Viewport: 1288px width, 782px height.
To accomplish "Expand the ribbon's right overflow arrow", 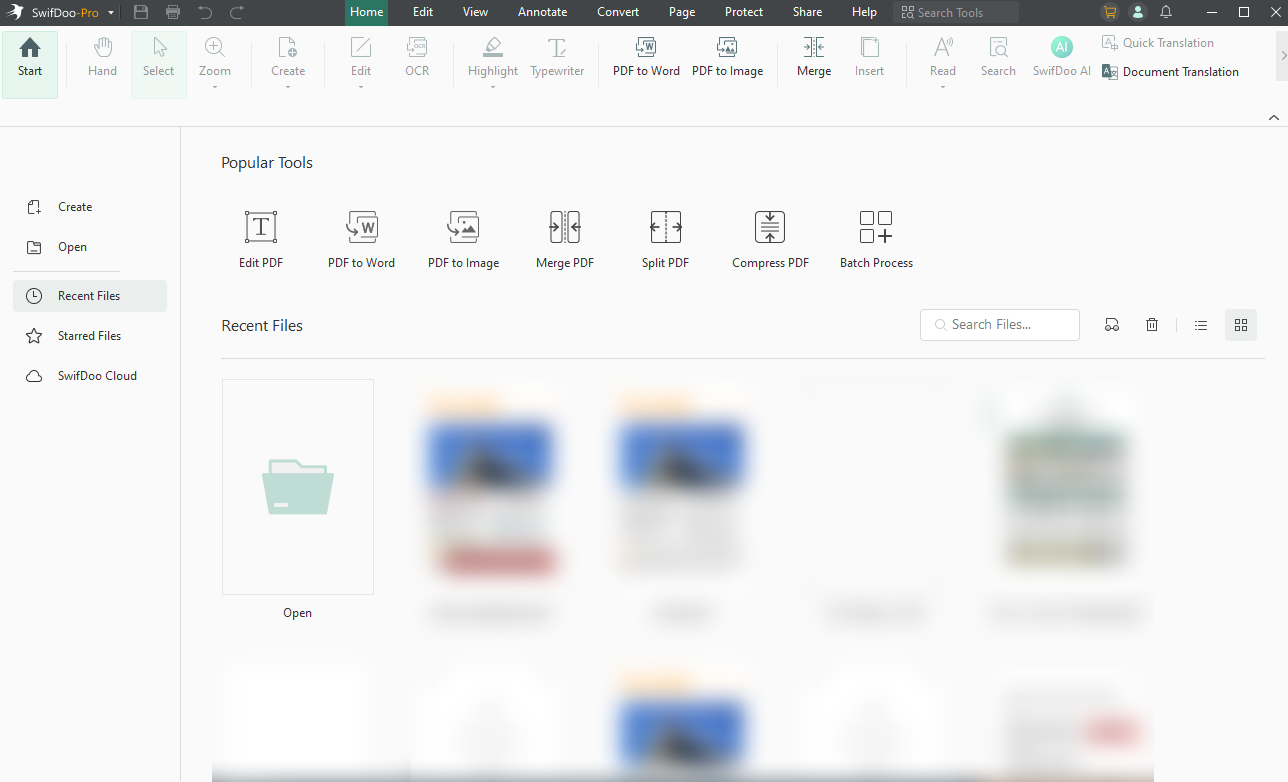I will 1283,56.
